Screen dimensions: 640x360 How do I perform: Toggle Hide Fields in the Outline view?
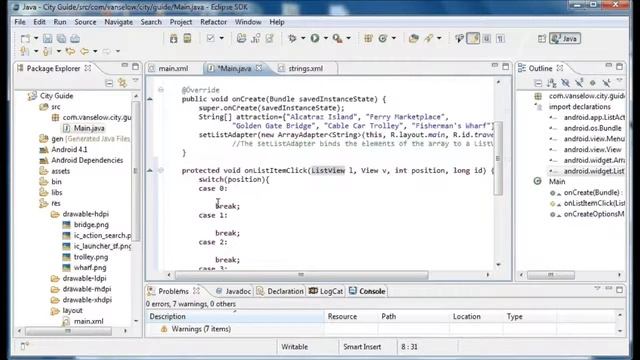click(x=565, y=83)
